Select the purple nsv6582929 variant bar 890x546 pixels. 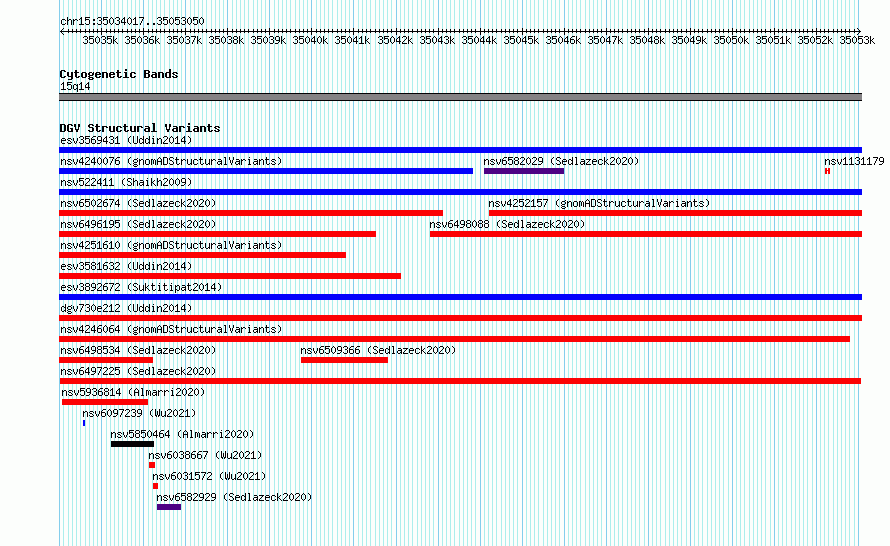[169, 507]
